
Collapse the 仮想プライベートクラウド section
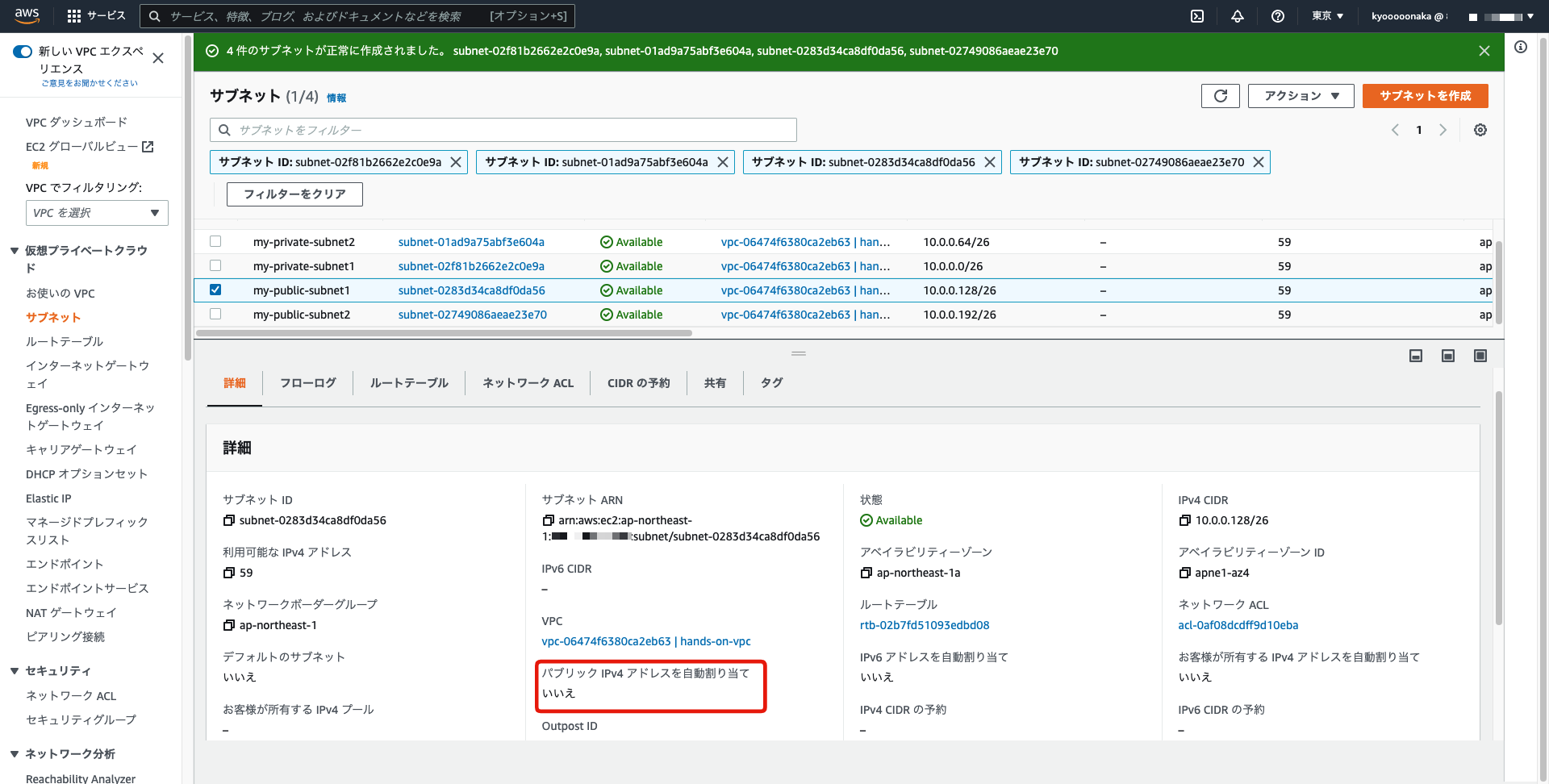[x=15, y=251]
